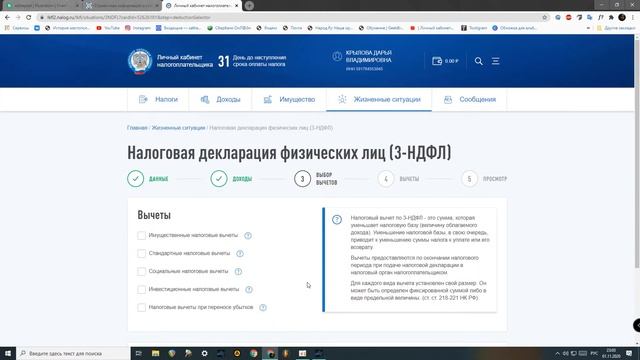Click the Главная breadcrumb link
640x360 pixels.
coord(137,128)
